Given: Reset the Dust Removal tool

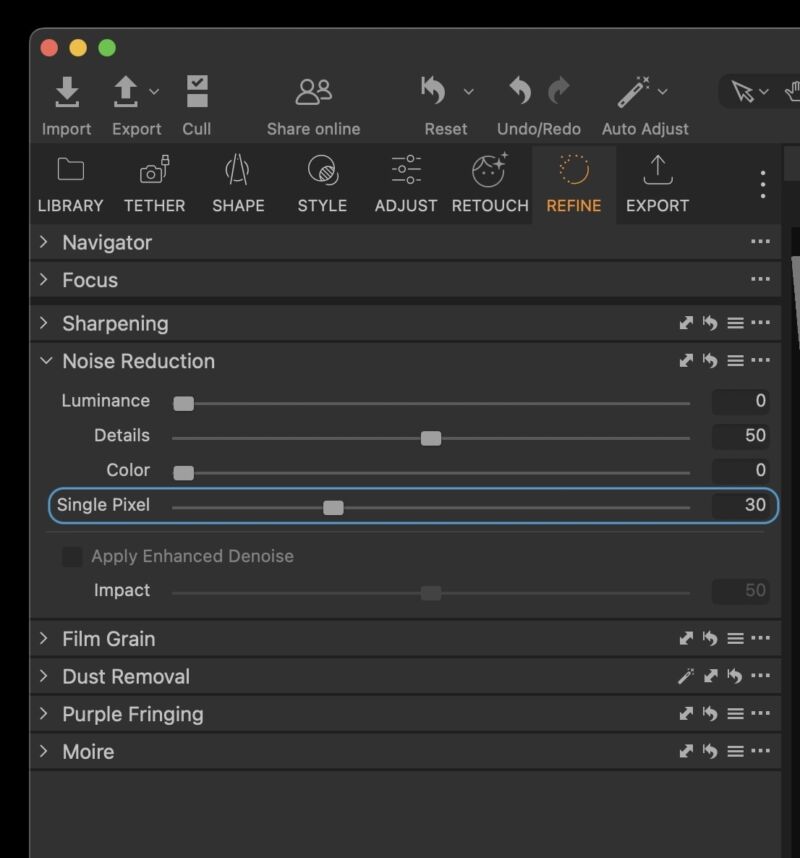Looking at the screenshot, I should pyautogui.click(x=735, y=676).
